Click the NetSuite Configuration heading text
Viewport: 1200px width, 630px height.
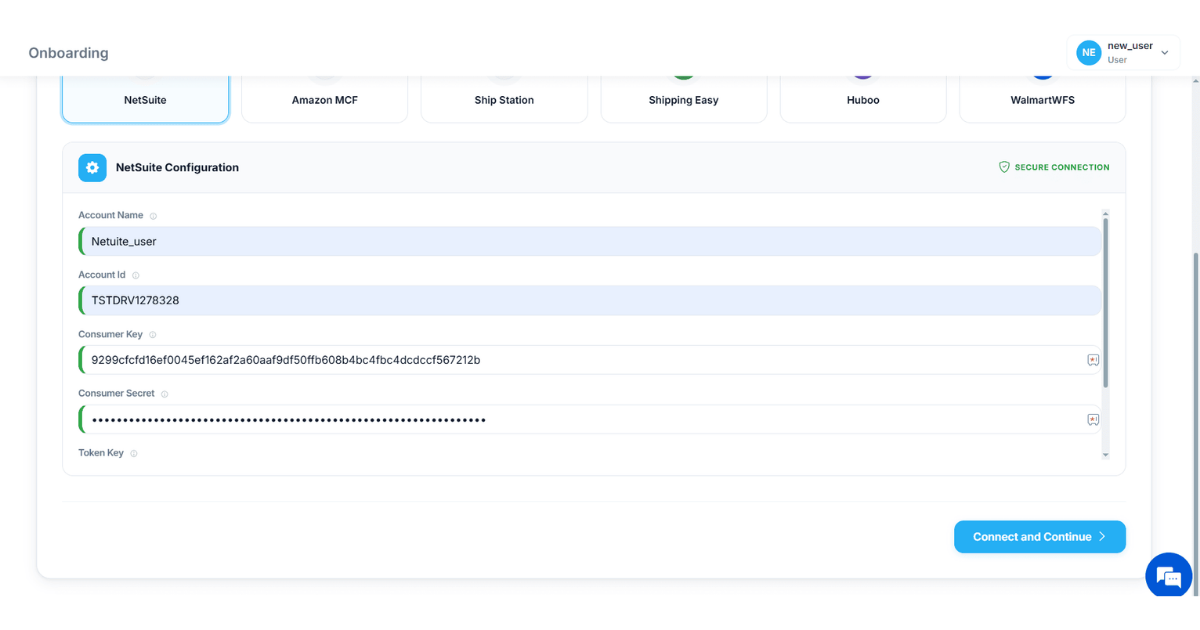click(177, 168)
